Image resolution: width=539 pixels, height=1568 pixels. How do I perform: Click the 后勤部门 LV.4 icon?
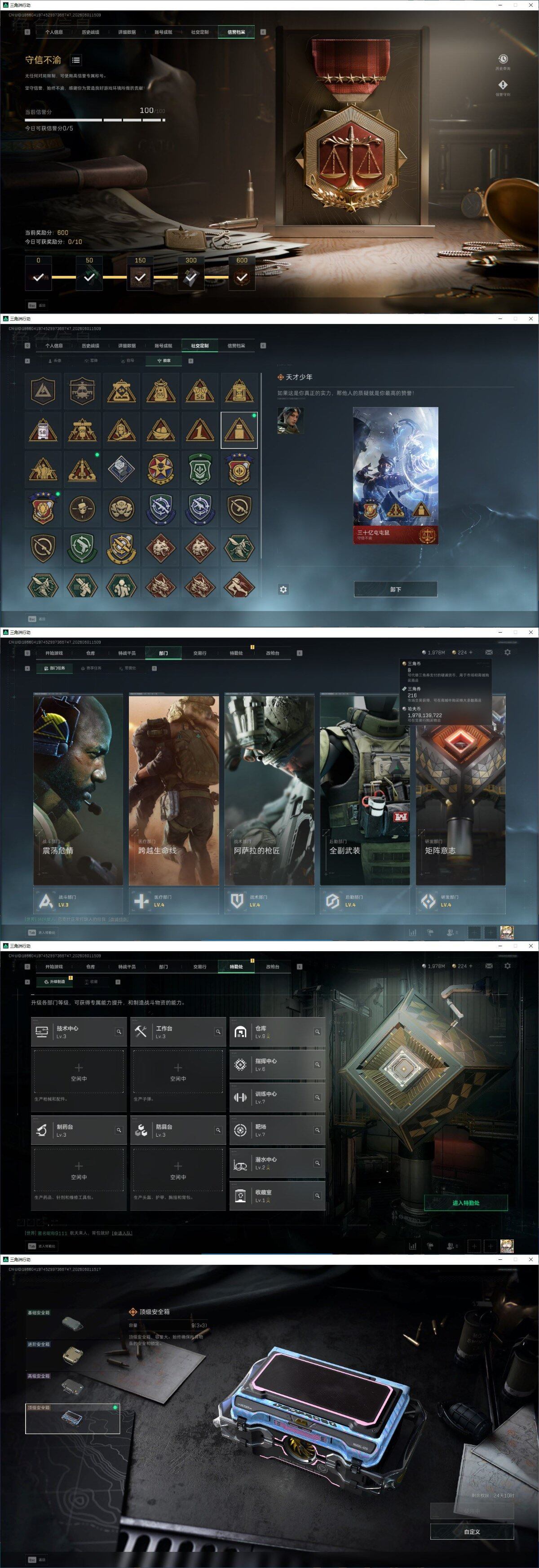coord(332,901)
